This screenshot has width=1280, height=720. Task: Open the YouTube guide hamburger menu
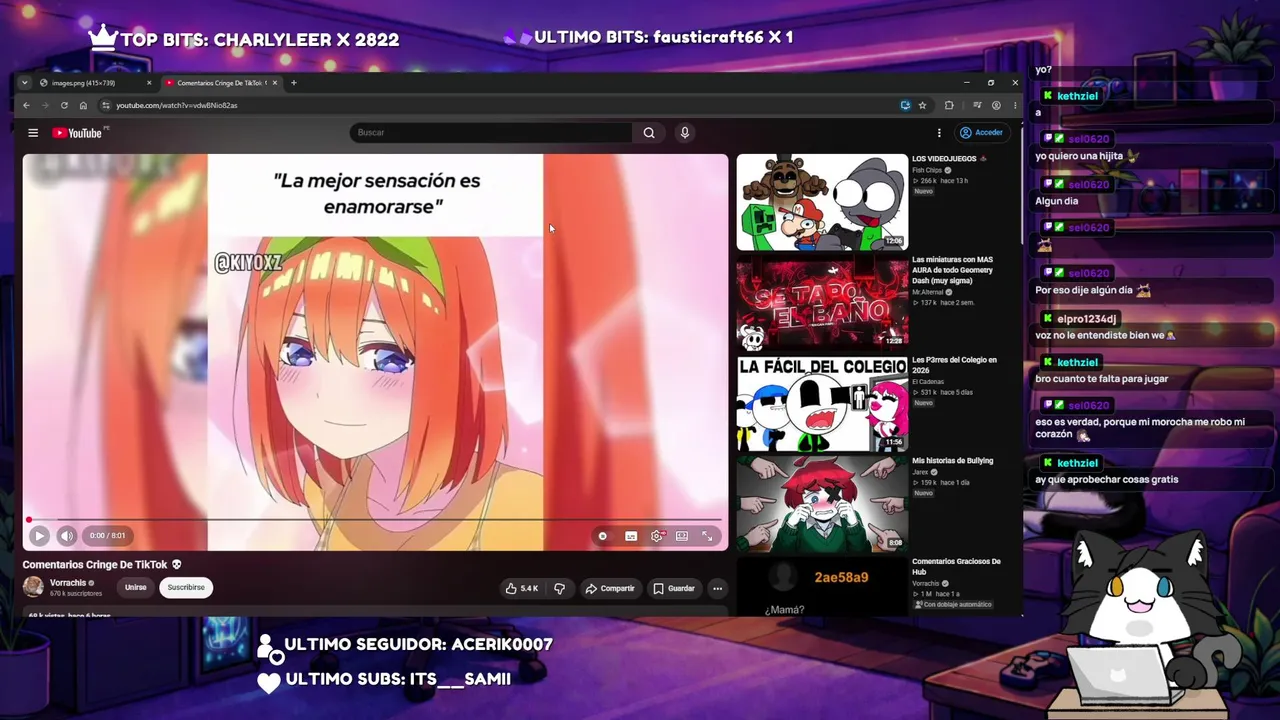[x=33, y=133]
